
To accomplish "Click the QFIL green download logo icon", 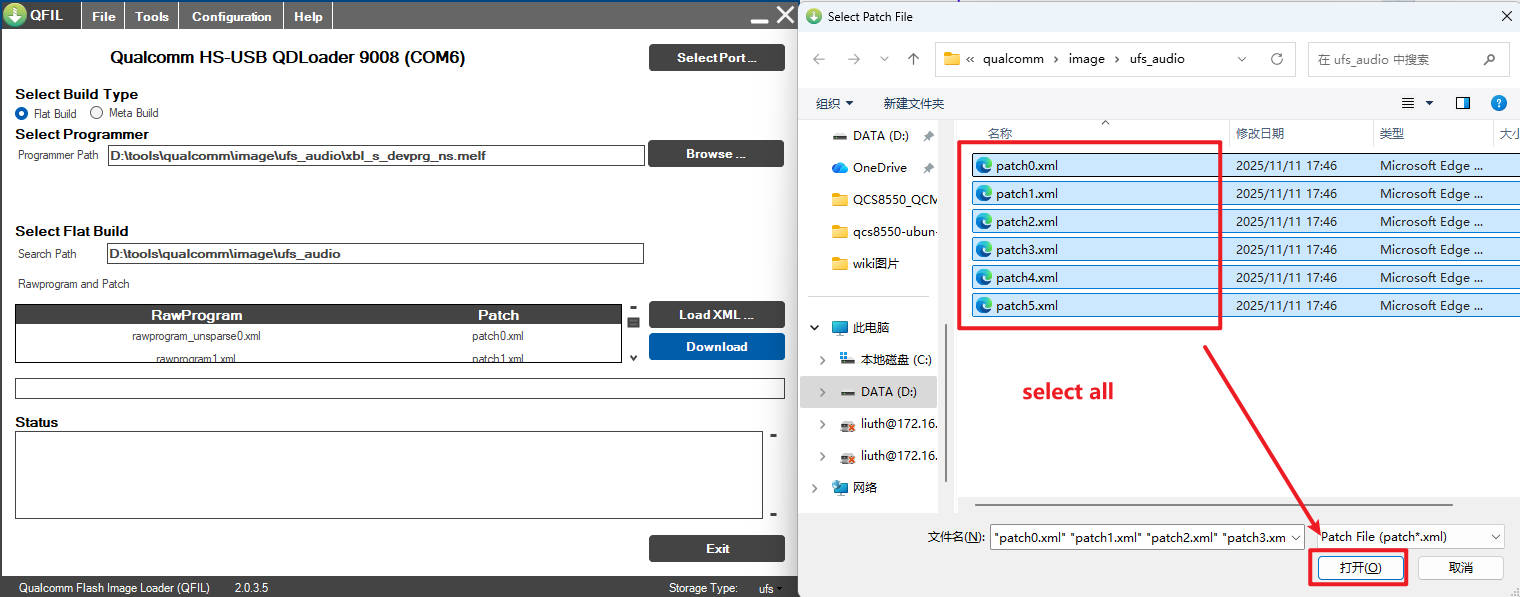I will pos(15,15).
